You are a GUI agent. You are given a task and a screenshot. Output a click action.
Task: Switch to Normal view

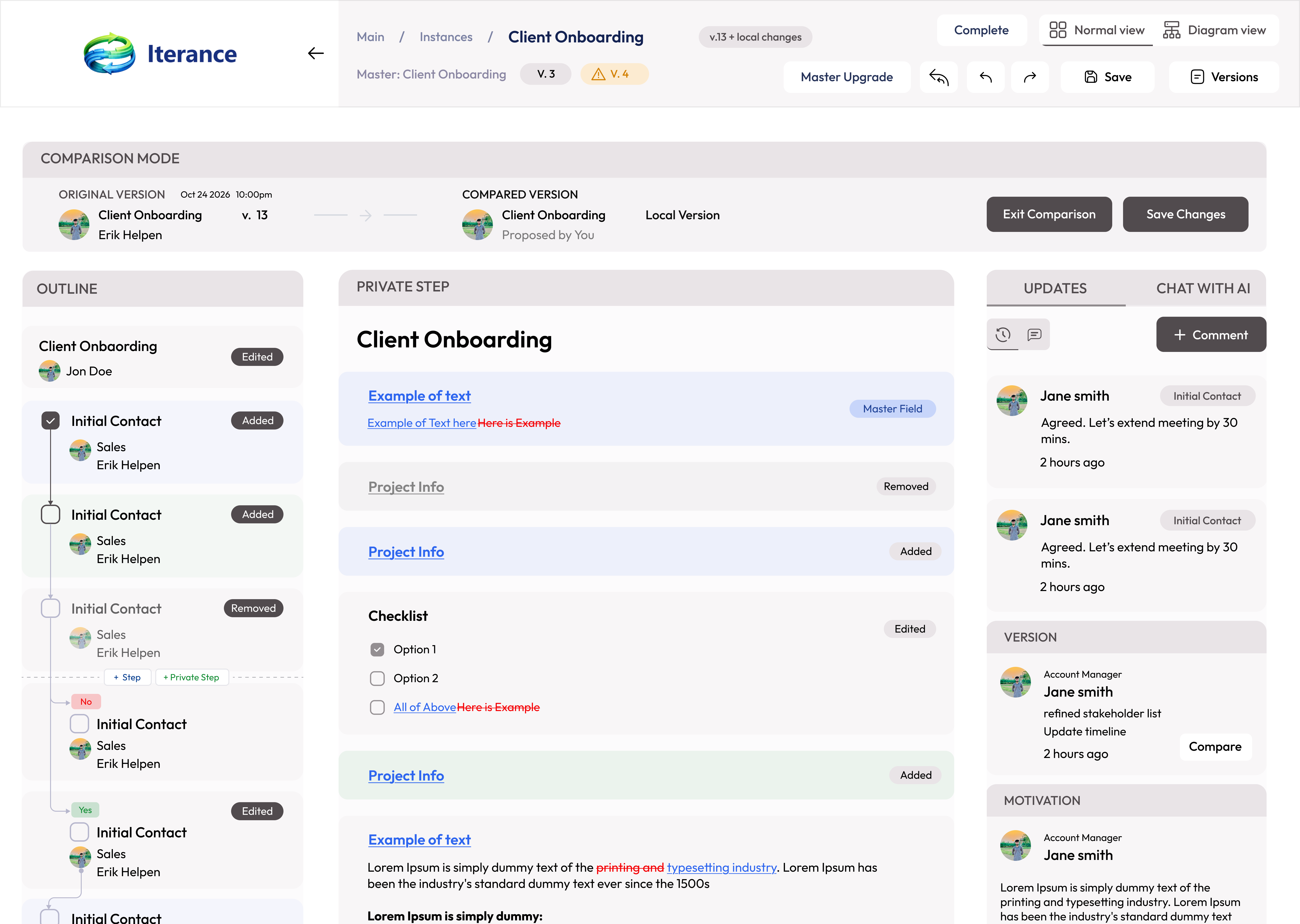pyautogui.click(x=1097, y=30)
